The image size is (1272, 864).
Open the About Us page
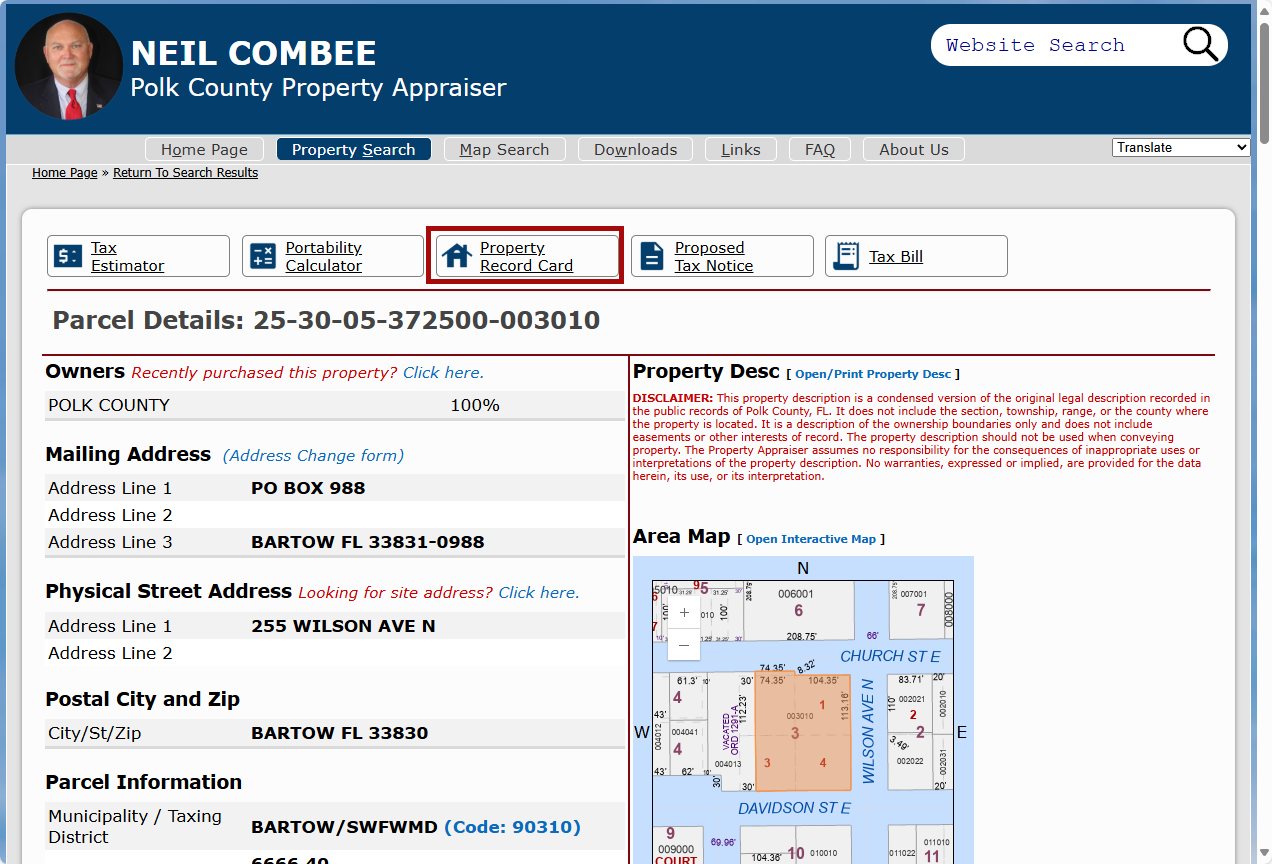913,149
